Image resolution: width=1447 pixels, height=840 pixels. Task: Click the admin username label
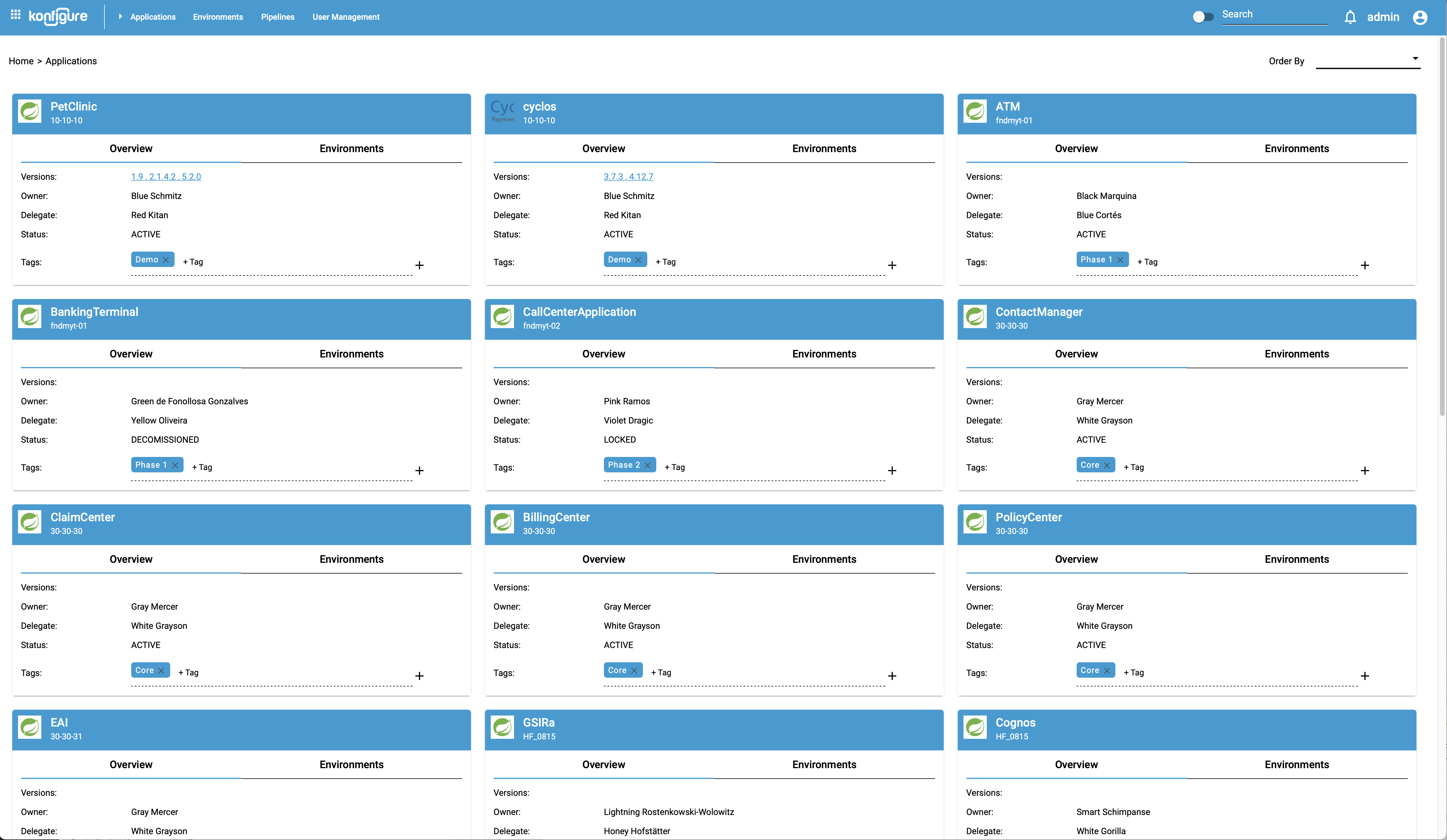click(x=1383, y=17)
